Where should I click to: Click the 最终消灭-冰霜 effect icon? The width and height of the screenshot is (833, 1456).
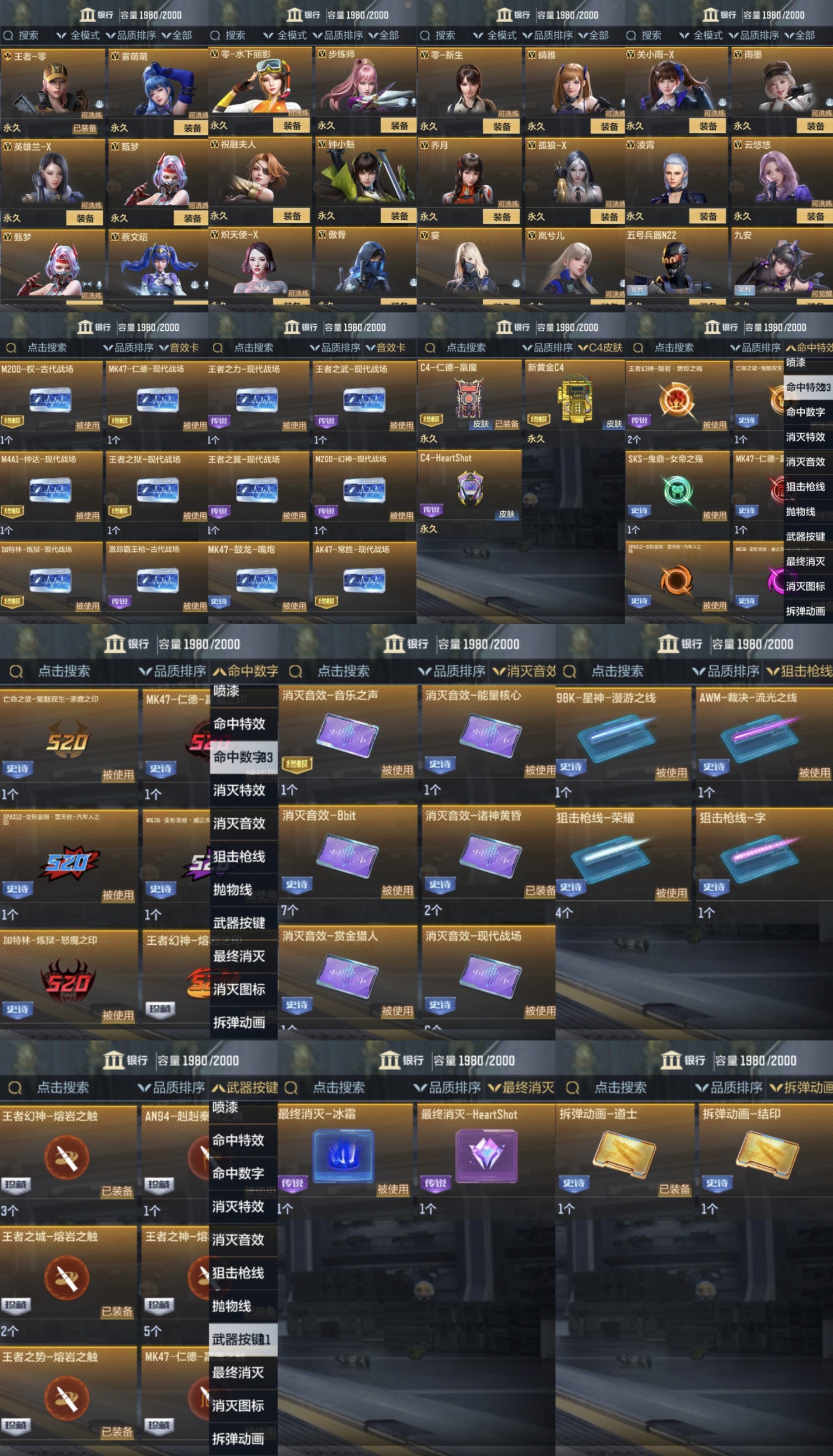[x=343, y=1155]
